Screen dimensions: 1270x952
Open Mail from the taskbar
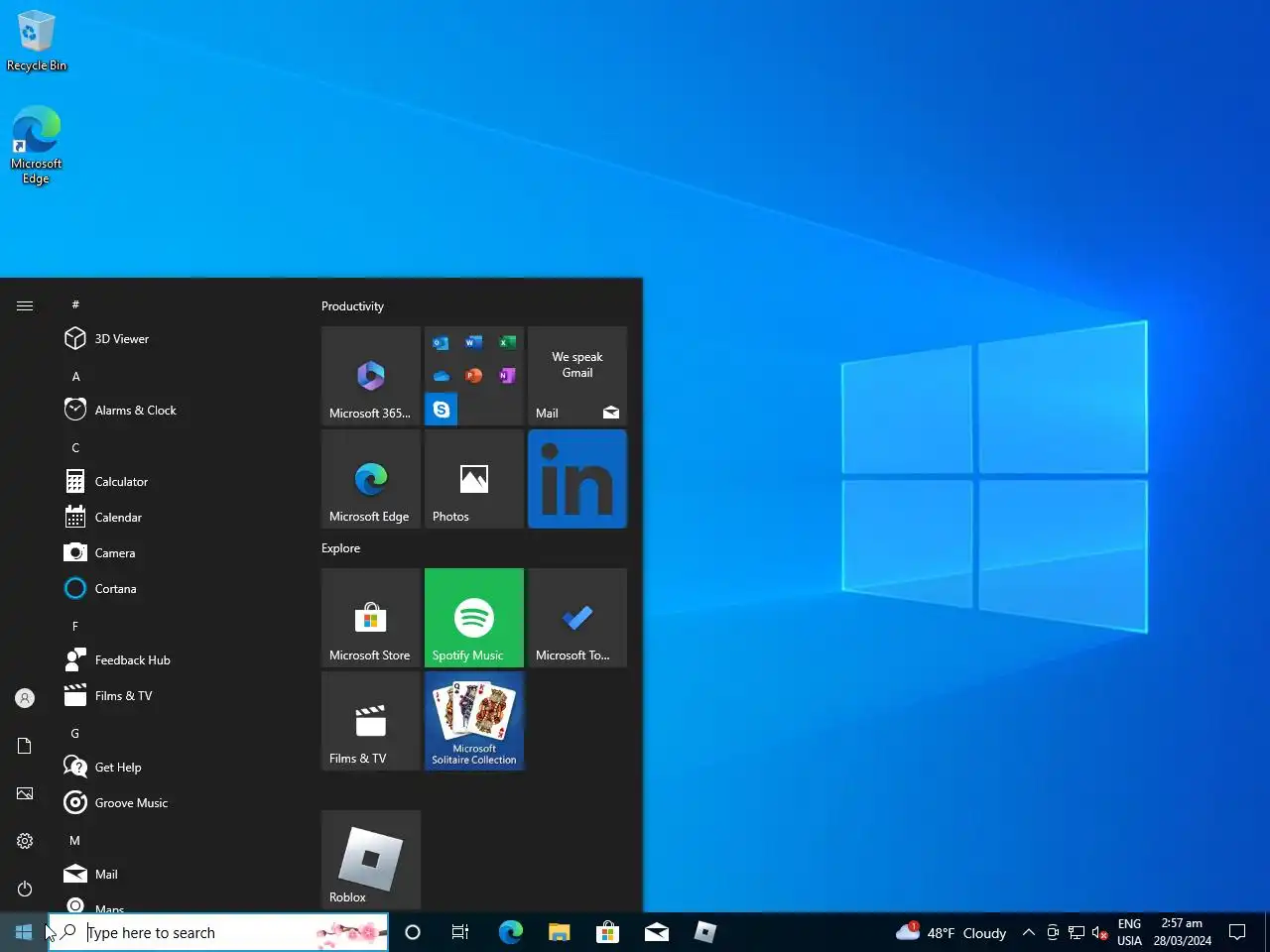pyautogui.click(x=656, y=932)
